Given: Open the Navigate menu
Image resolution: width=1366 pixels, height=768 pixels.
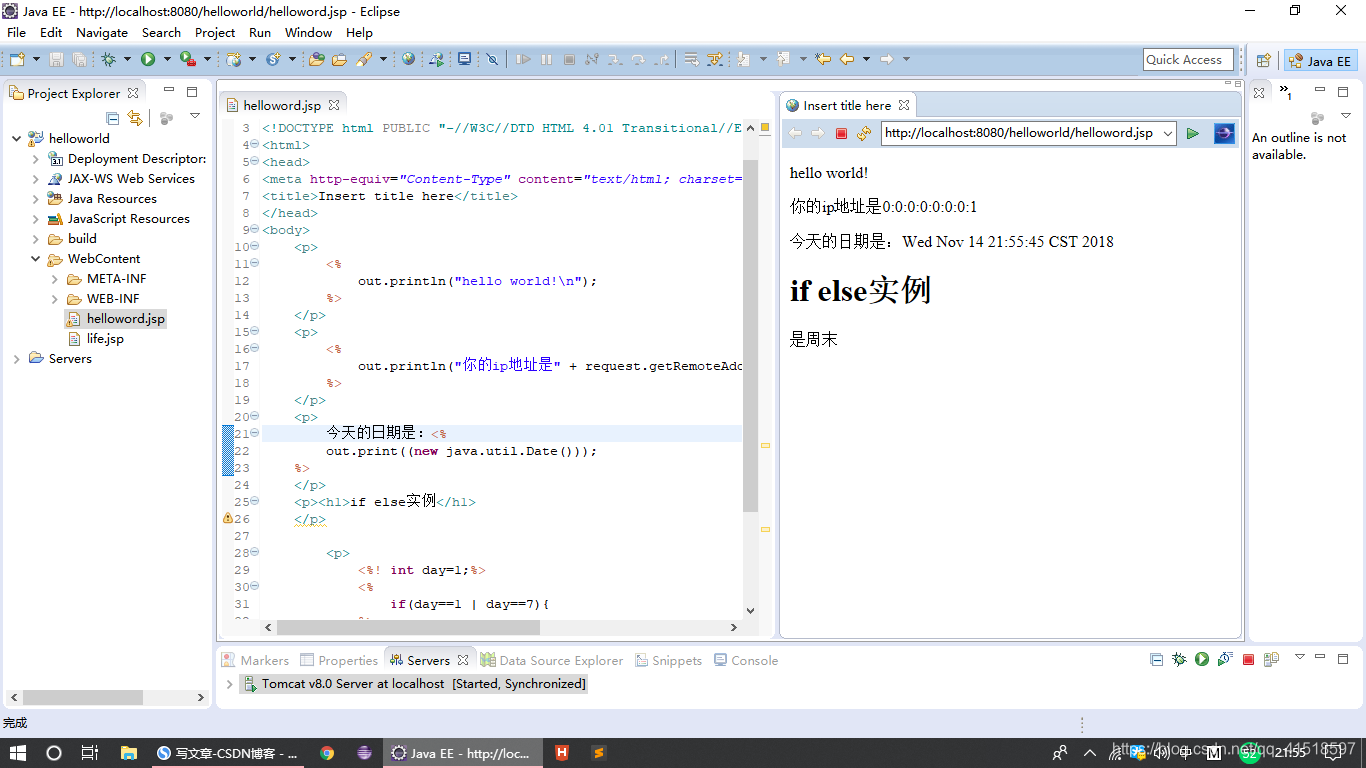Looking at the screenshot, I should 102,32.
